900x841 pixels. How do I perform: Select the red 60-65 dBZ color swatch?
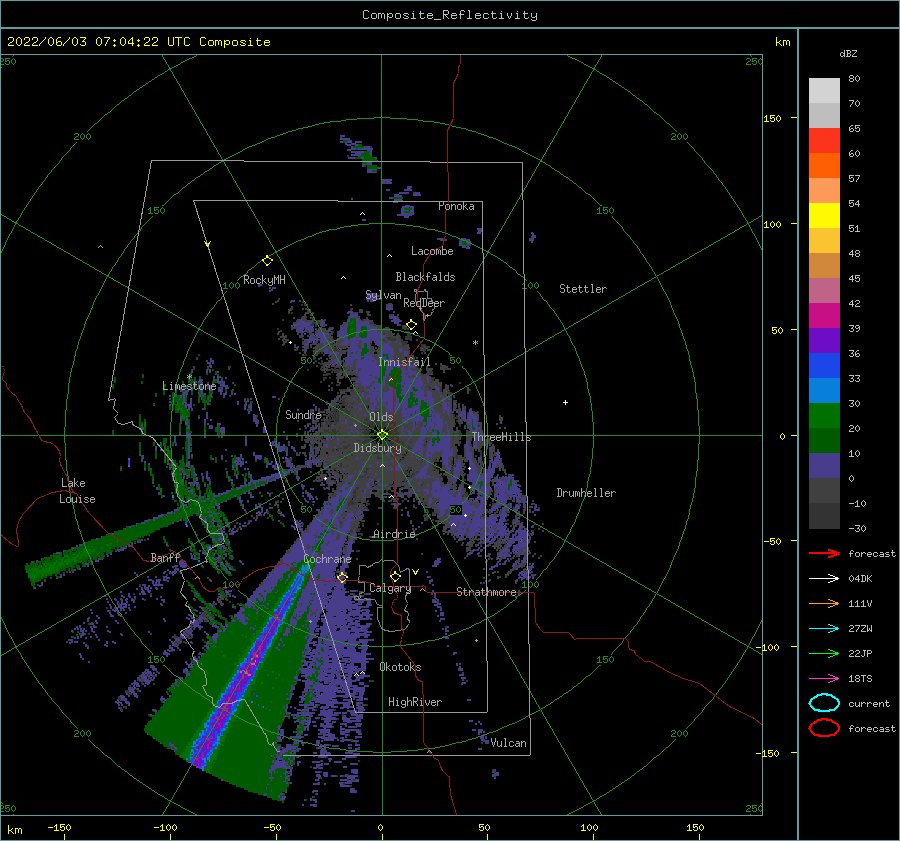pos(824,141)
